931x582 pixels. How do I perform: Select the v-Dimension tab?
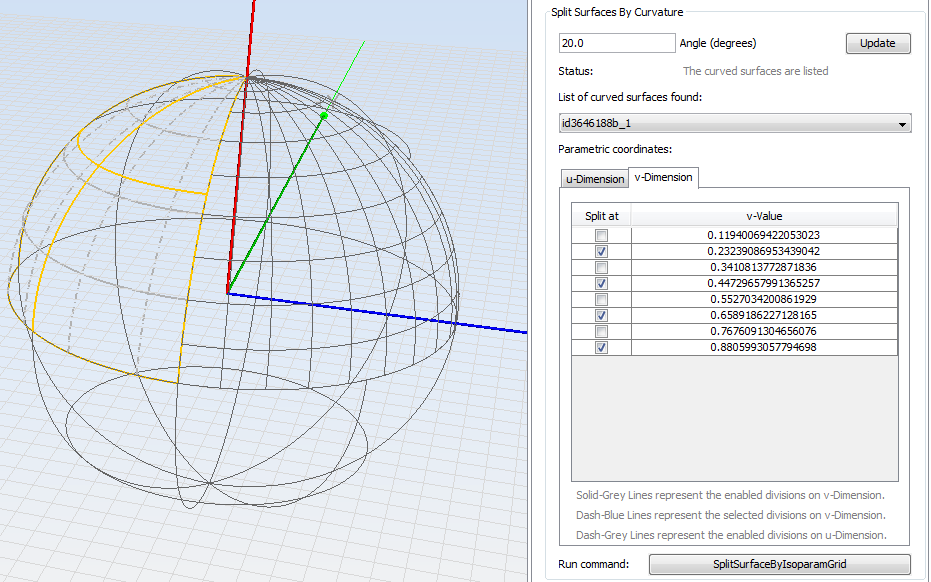pyautogui.click(x=663, y=178)
